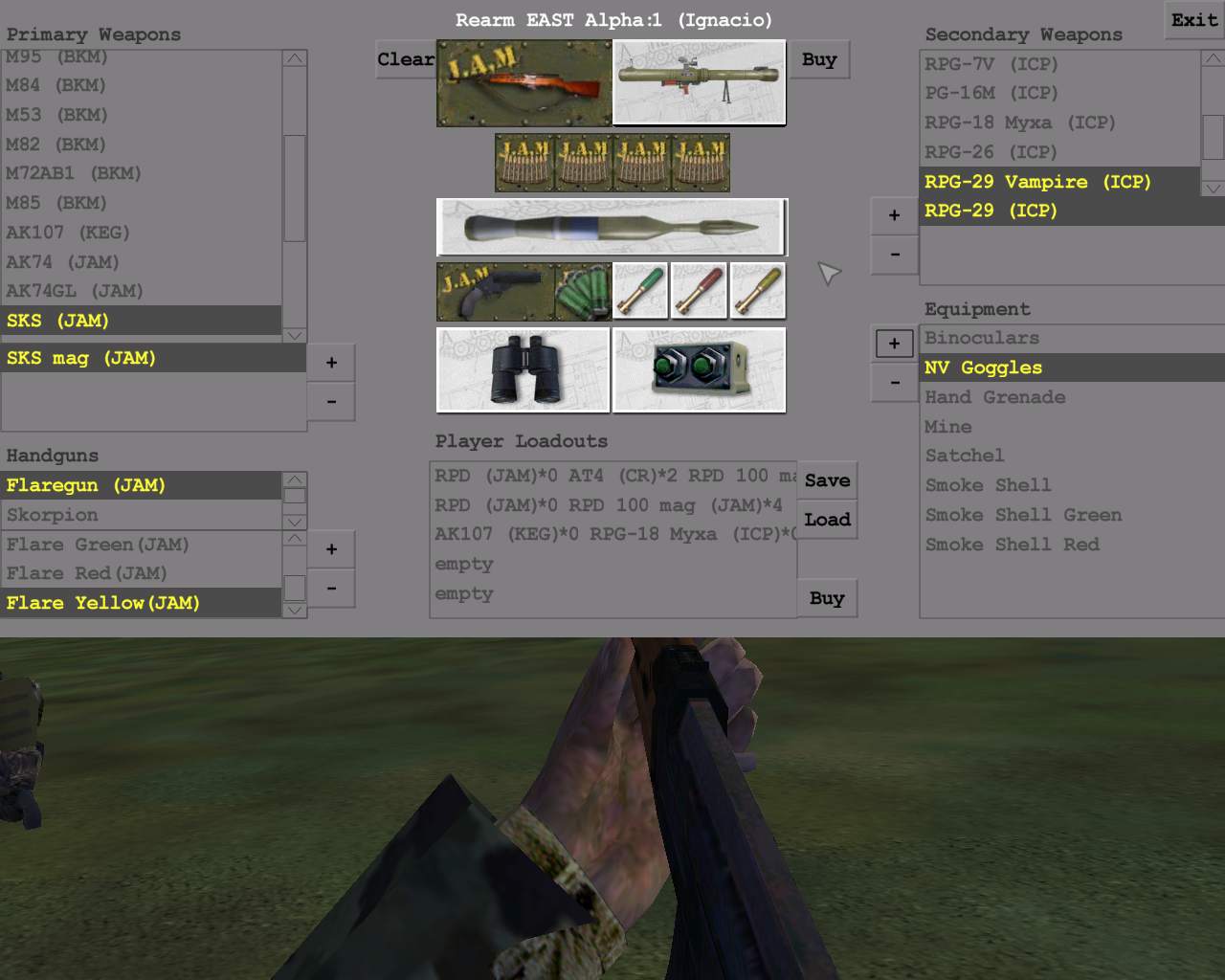Secondary weapons list down arrow
This screenshot has width=1225, height=980.
1213,188
